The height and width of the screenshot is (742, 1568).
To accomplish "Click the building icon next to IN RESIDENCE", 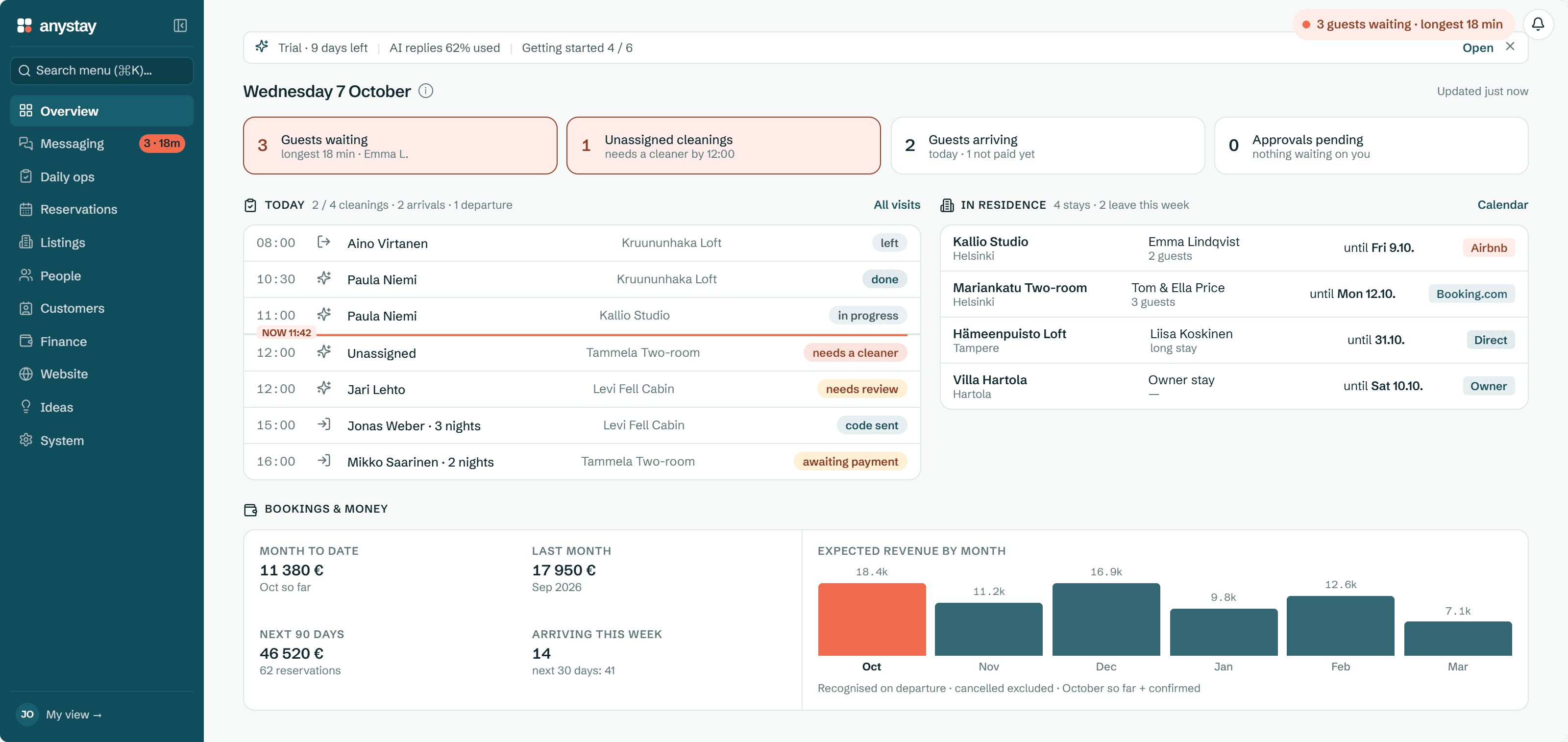I will click(947, 205).
